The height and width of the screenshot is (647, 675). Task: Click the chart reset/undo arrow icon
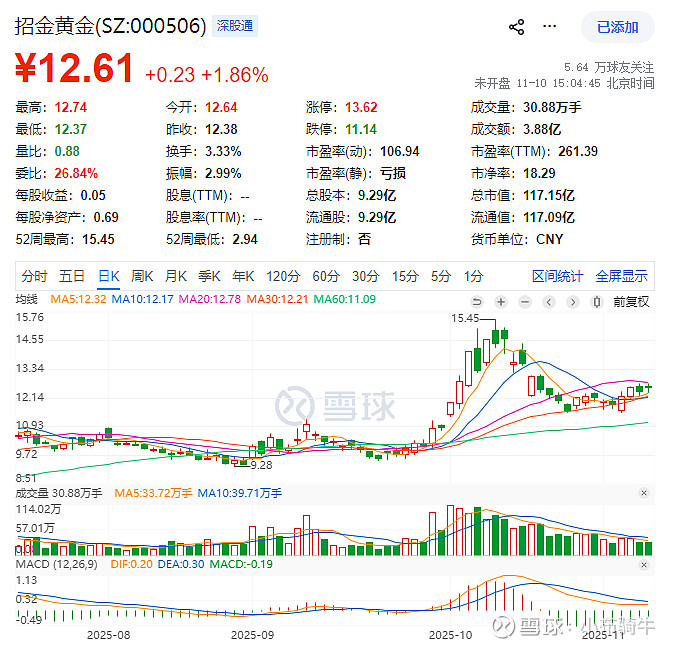coord(477,302)
